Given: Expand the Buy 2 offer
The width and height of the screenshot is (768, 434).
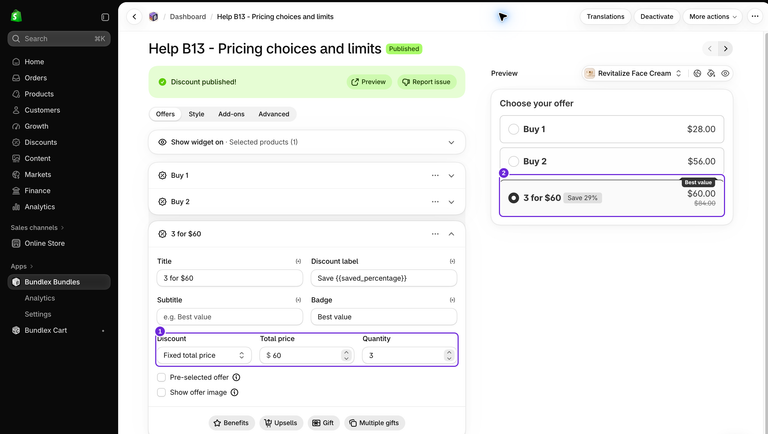Looking at the screenshot, I should tap(451, 202).
